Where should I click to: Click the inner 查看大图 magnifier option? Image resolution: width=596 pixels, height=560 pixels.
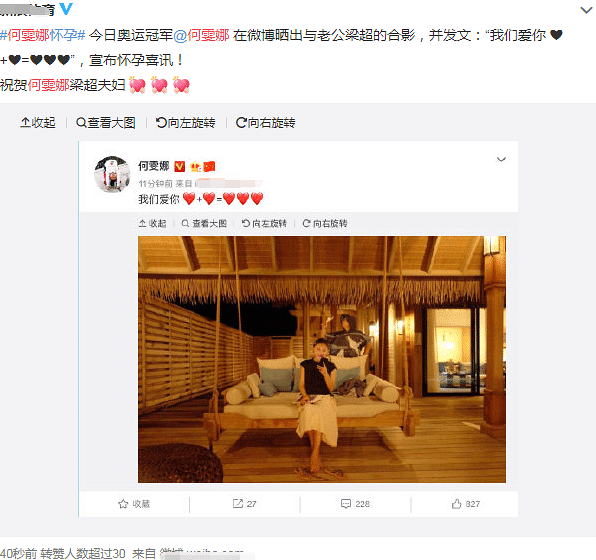(x=204, y=224)
